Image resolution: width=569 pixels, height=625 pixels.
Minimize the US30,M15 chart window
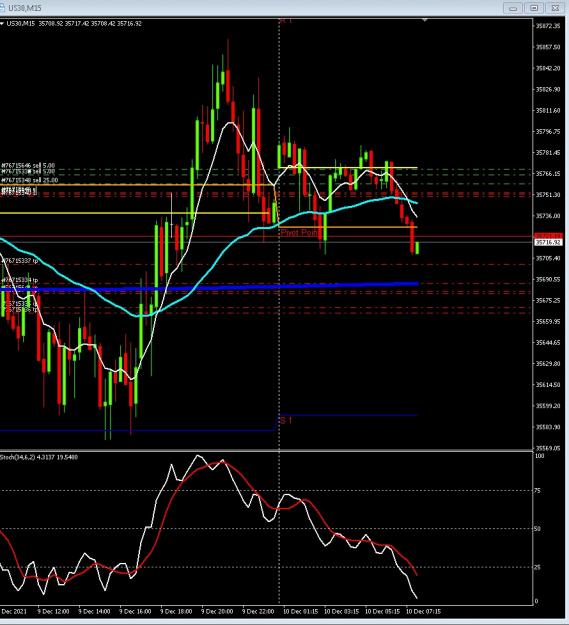[x=513, y=8]
